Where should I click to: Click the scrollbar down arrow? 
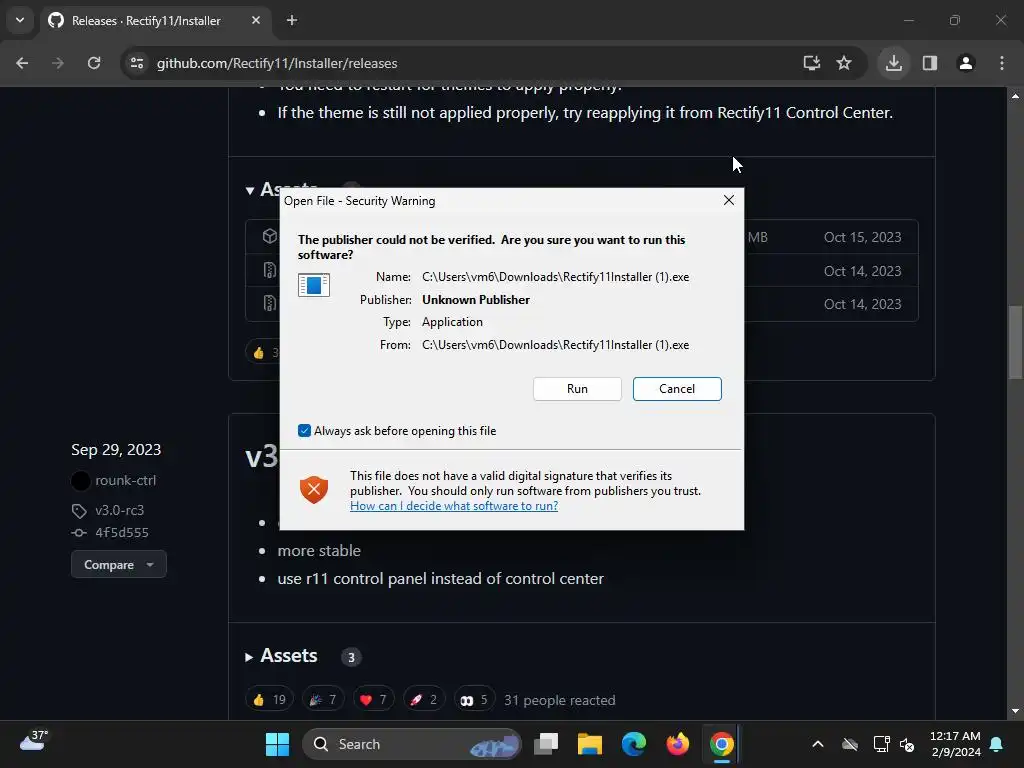(1014, 711)
